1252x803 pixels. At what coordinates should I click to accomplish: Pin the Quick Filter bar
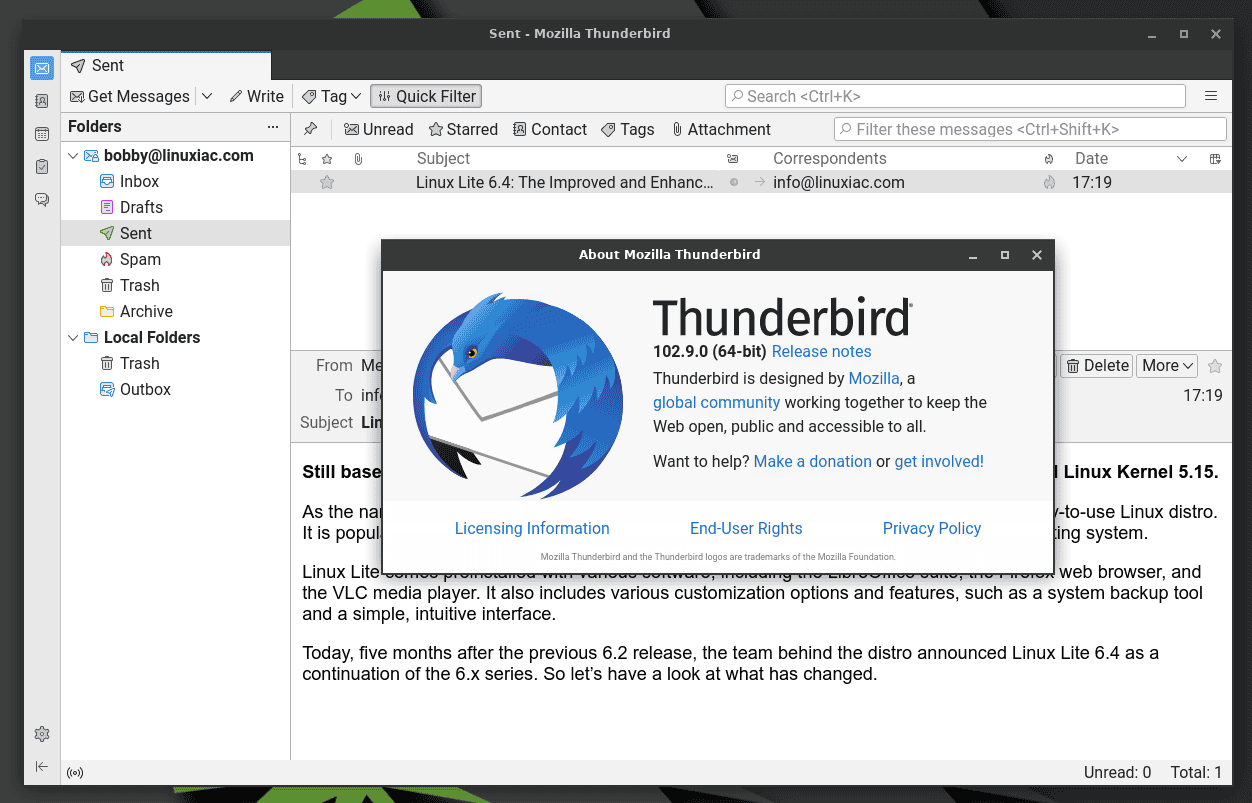[x=310, y=128]
